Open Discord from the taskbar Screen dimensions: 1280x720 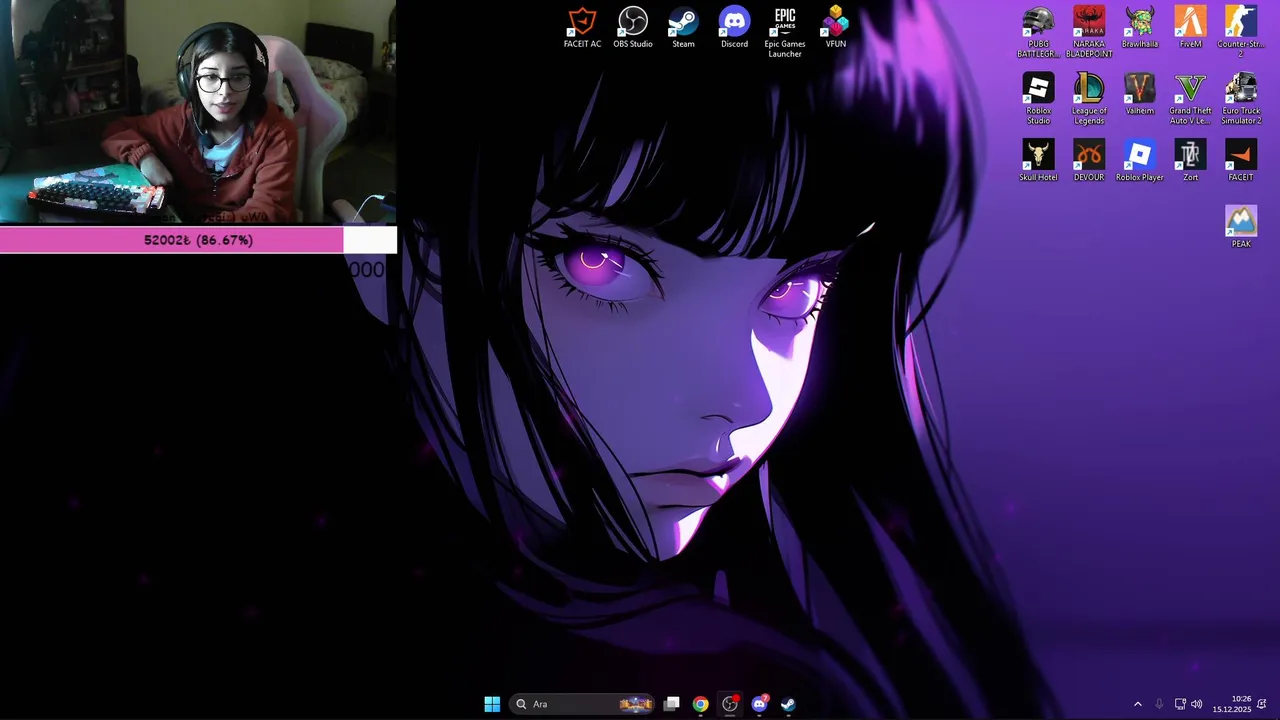tap(759, 704)
